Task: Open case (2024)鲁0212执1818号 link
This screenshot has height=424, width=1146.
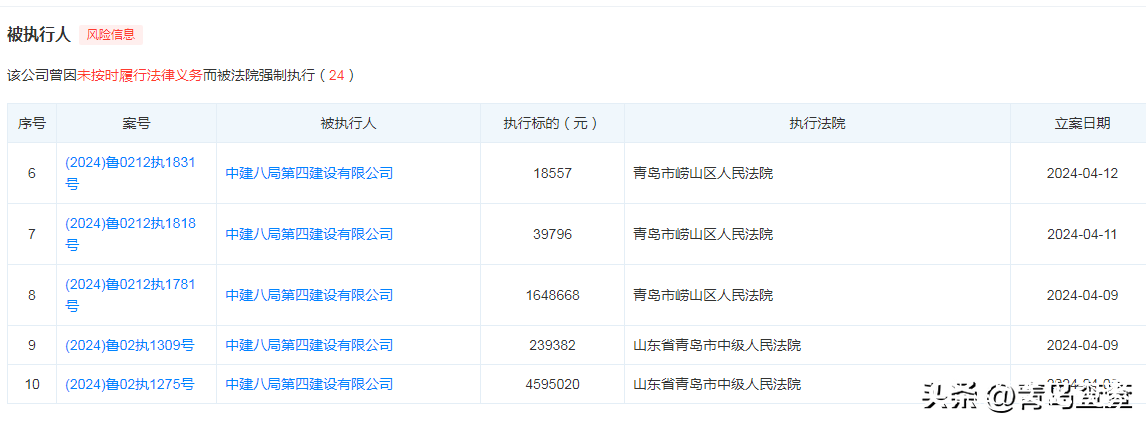Action: pos(131,235)
